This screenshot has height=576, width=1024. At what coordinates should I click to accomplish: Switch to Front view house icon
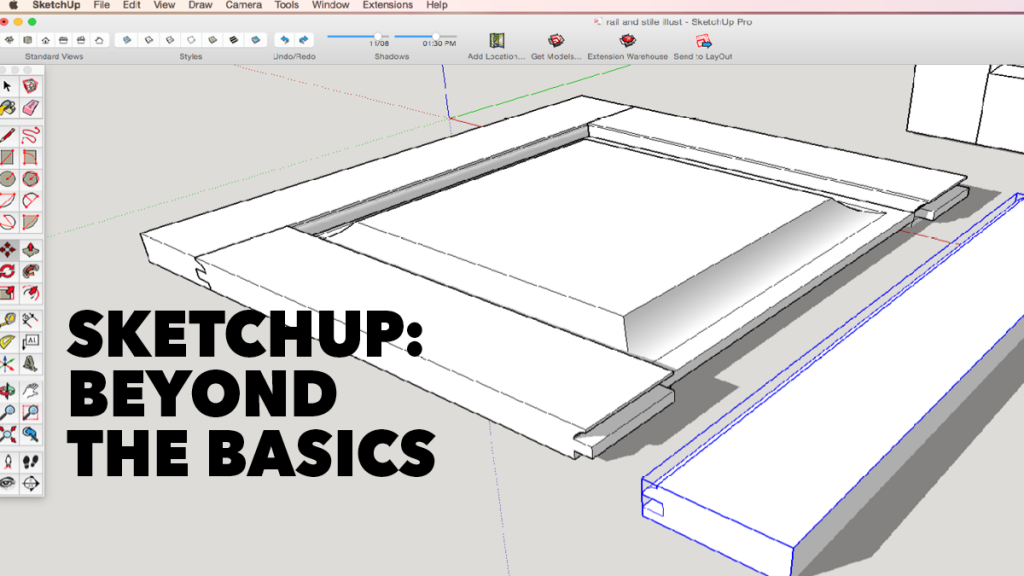click(45, 40)
